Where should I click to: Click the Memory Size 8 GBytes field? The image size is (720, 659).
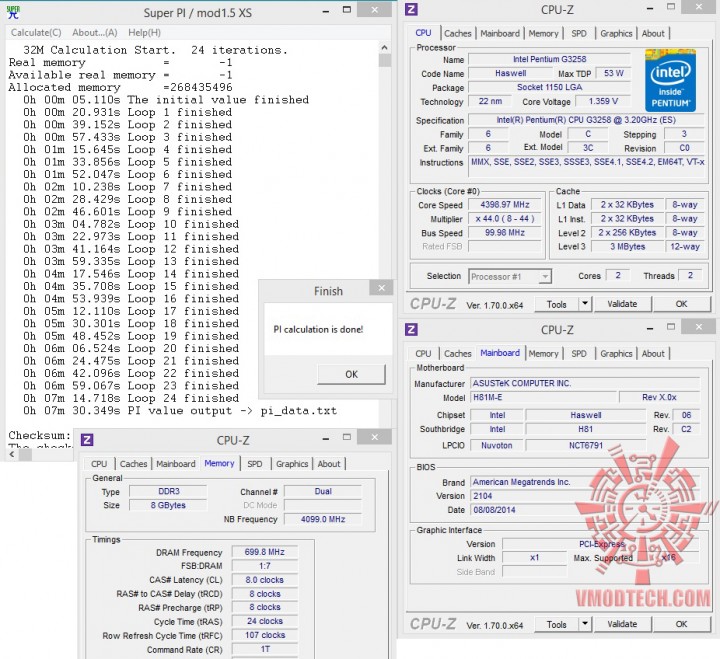click(x=168, y=505)
